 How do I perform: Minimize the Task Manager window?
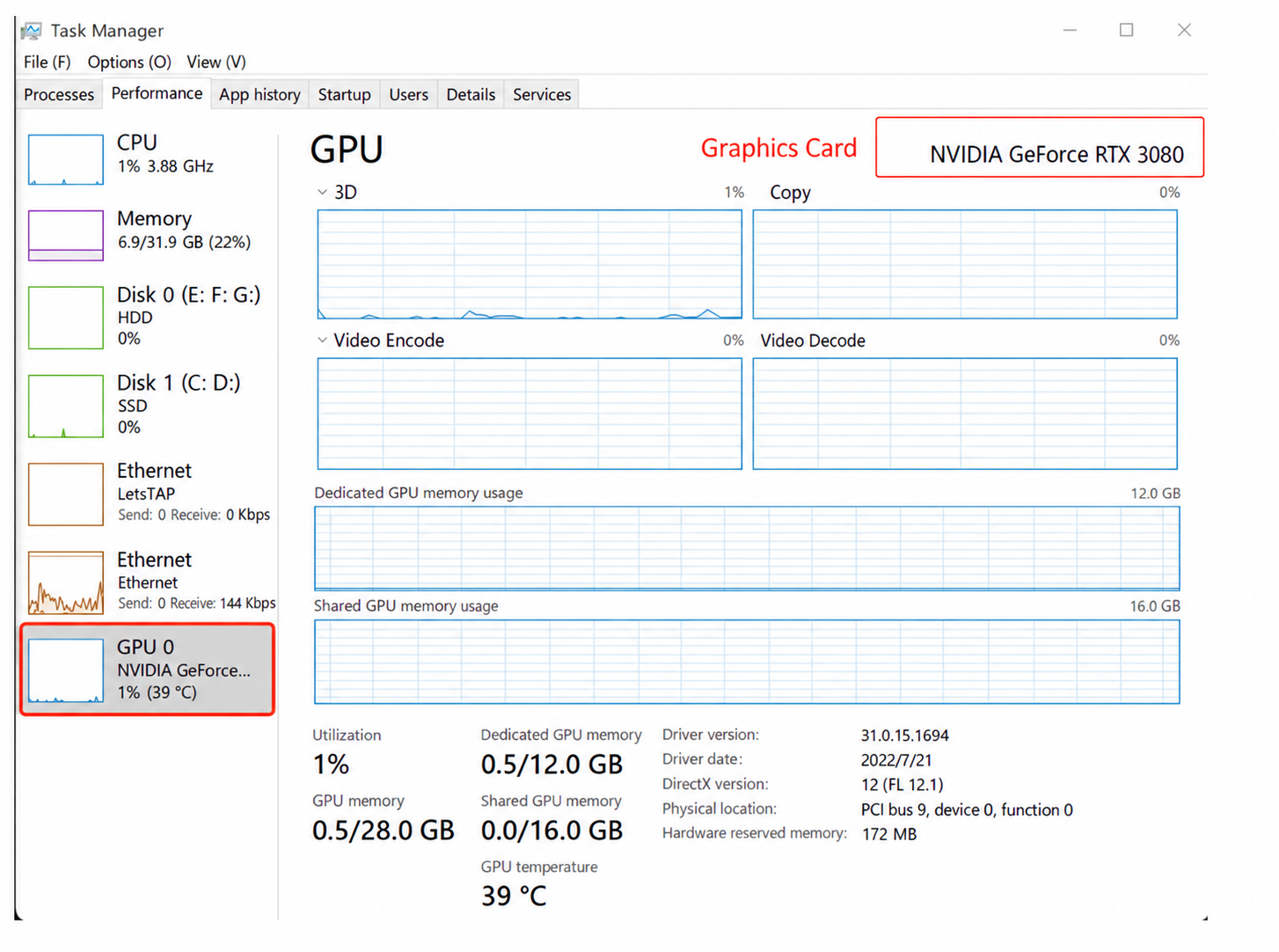(x=1070, y=30)
